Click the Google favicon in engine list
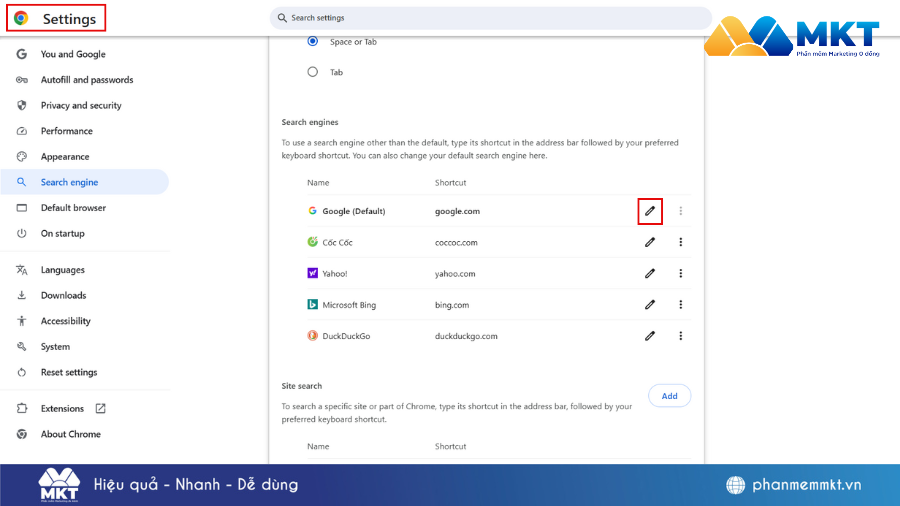This screenshot has height=506, width=900. coord(312,211)
